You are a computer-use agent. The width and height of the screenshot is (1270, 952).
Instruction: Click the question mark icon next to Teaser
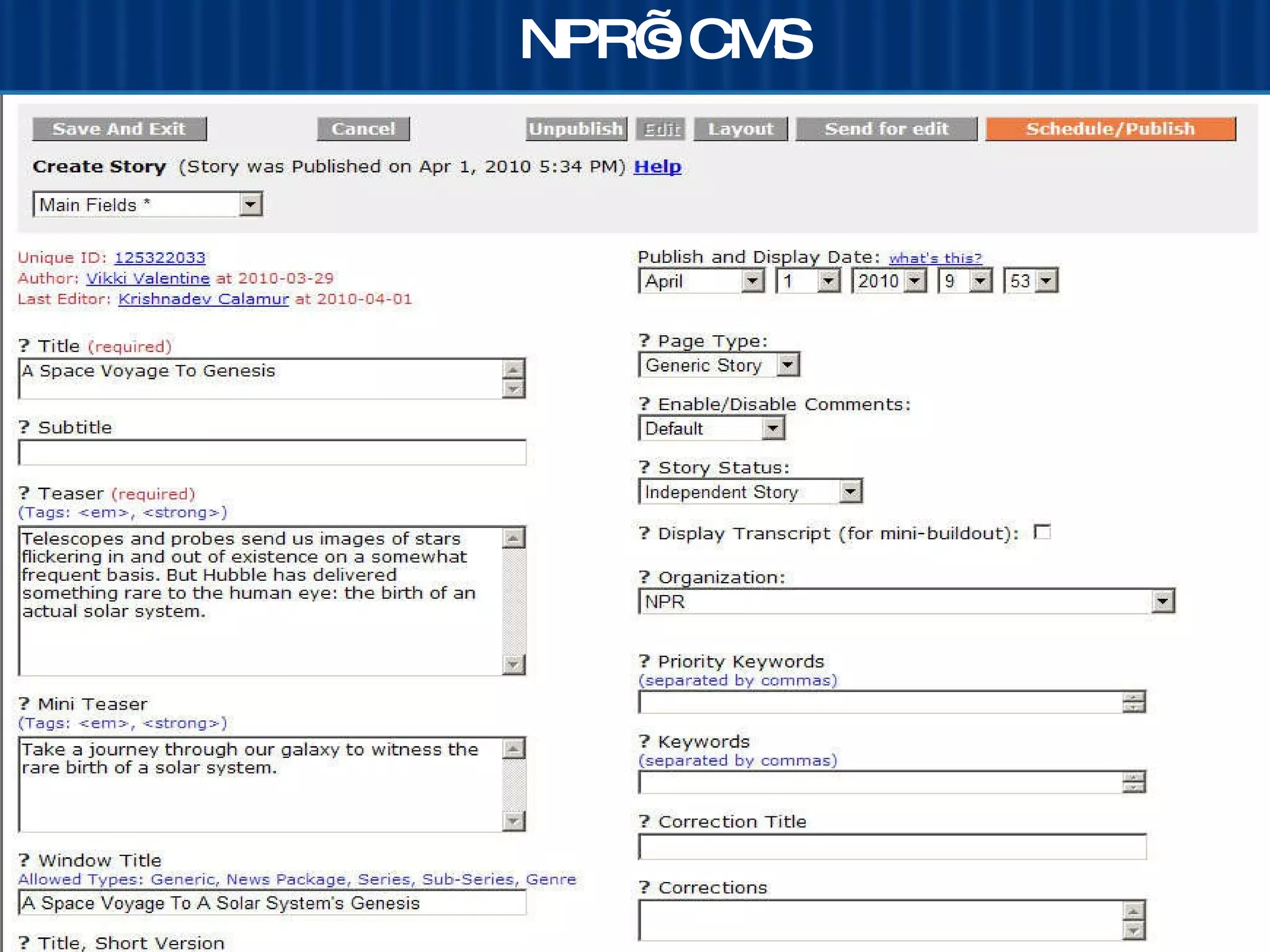pos(24,493)
